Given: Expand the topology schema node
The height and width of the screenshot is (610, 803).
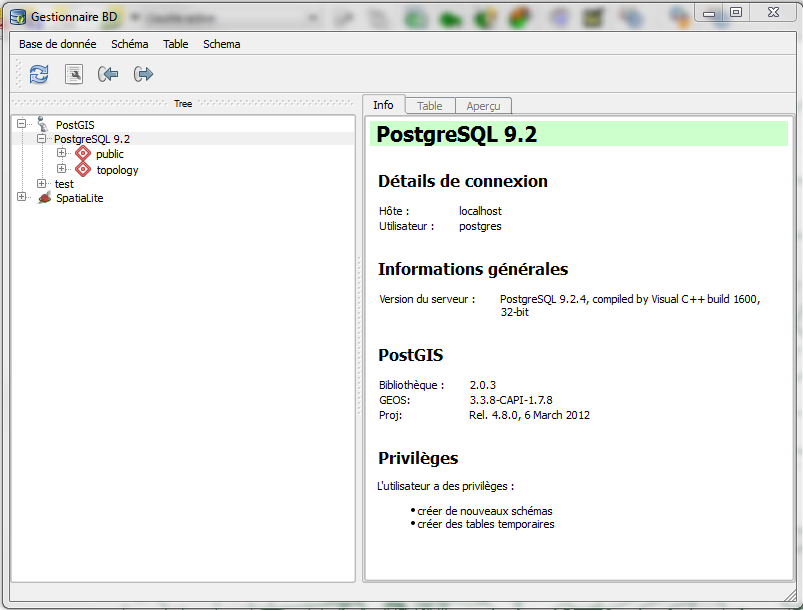Looking at the screenshot, I should click(61, 169).
